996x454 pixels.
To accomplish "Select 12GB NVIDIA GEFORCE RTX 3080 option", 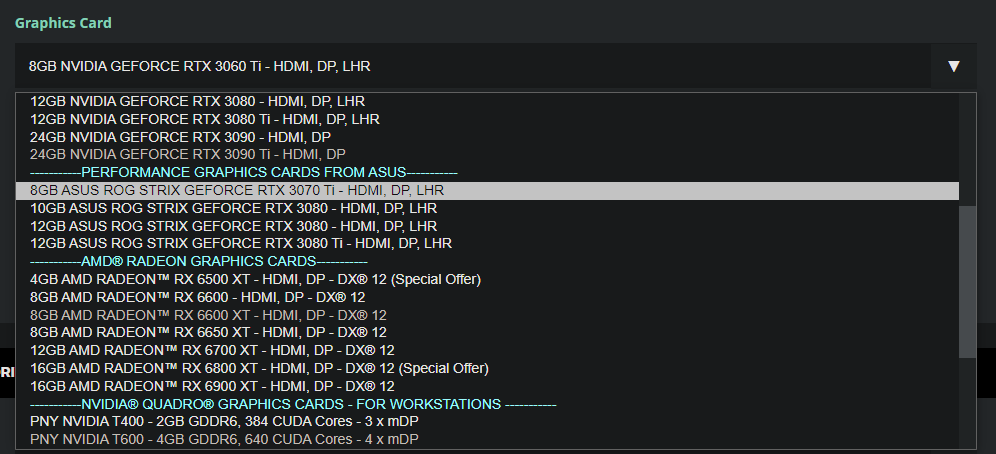I will pos(487,102).
